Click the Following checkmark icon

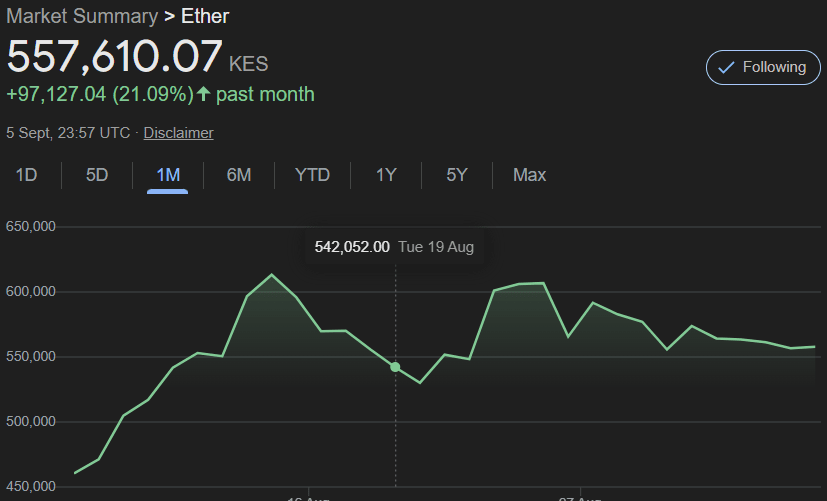coord(727,67)
